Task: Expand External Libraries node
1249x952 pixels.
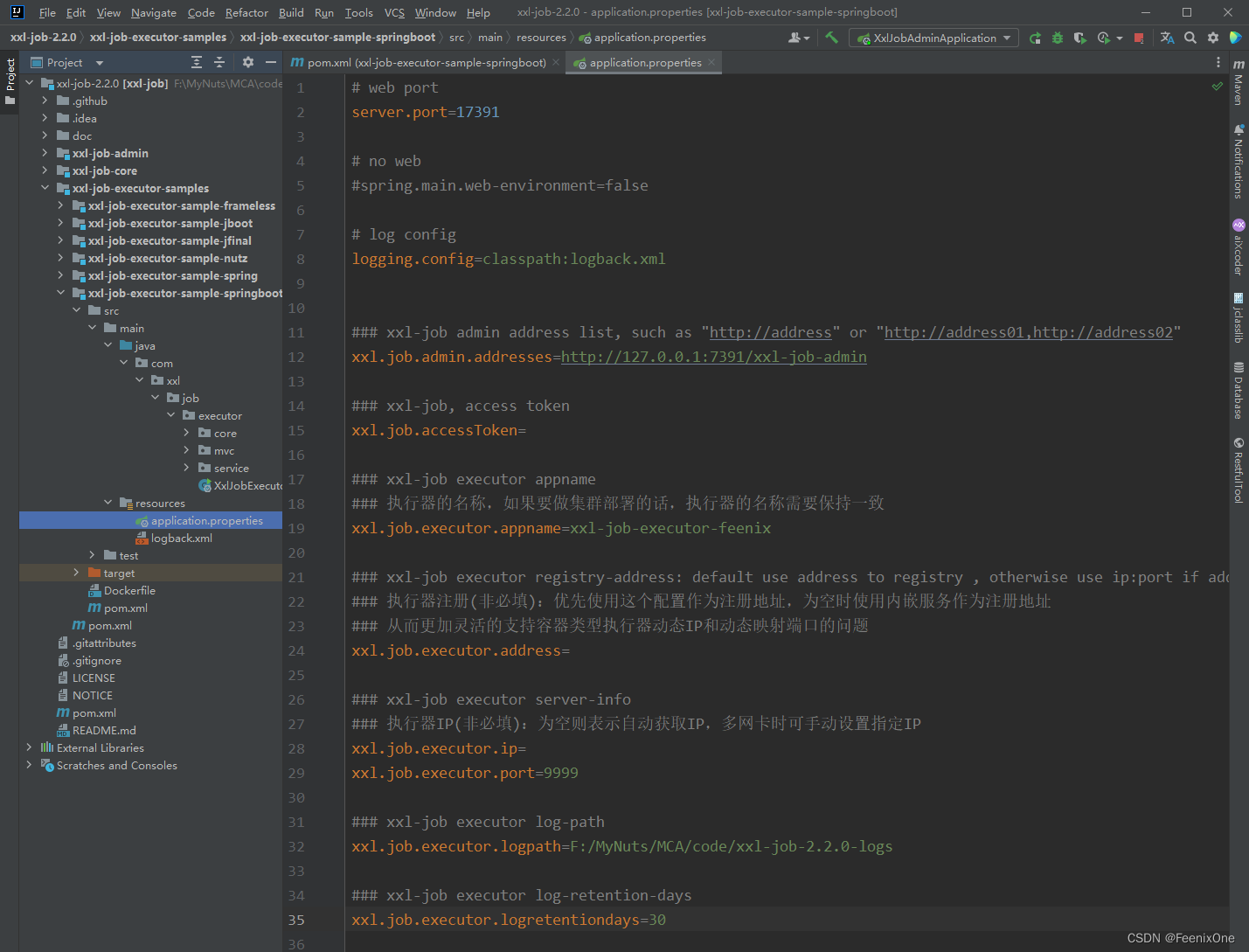Action: coord(29,747)
